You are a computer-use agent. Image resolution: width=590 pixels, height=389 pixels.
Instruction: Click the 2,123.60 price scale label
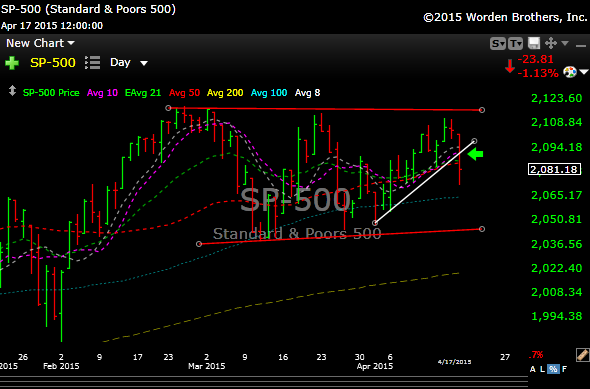pos(557,98)
